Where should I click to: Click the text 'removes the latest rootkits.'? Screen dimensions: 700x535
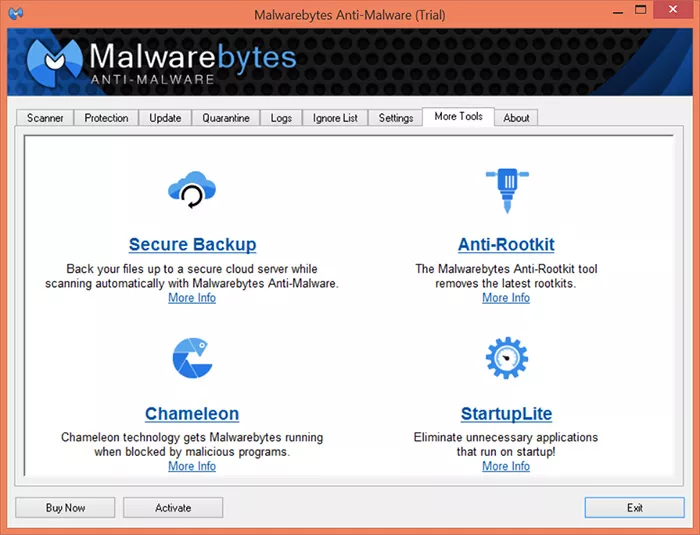(506, 283)
